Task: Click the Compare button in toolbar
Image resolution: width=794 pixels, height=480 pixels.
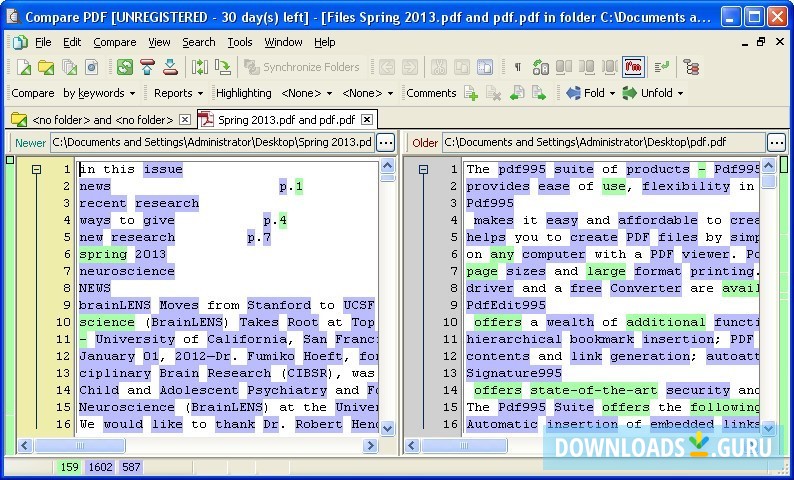Action: coord(33,93)
